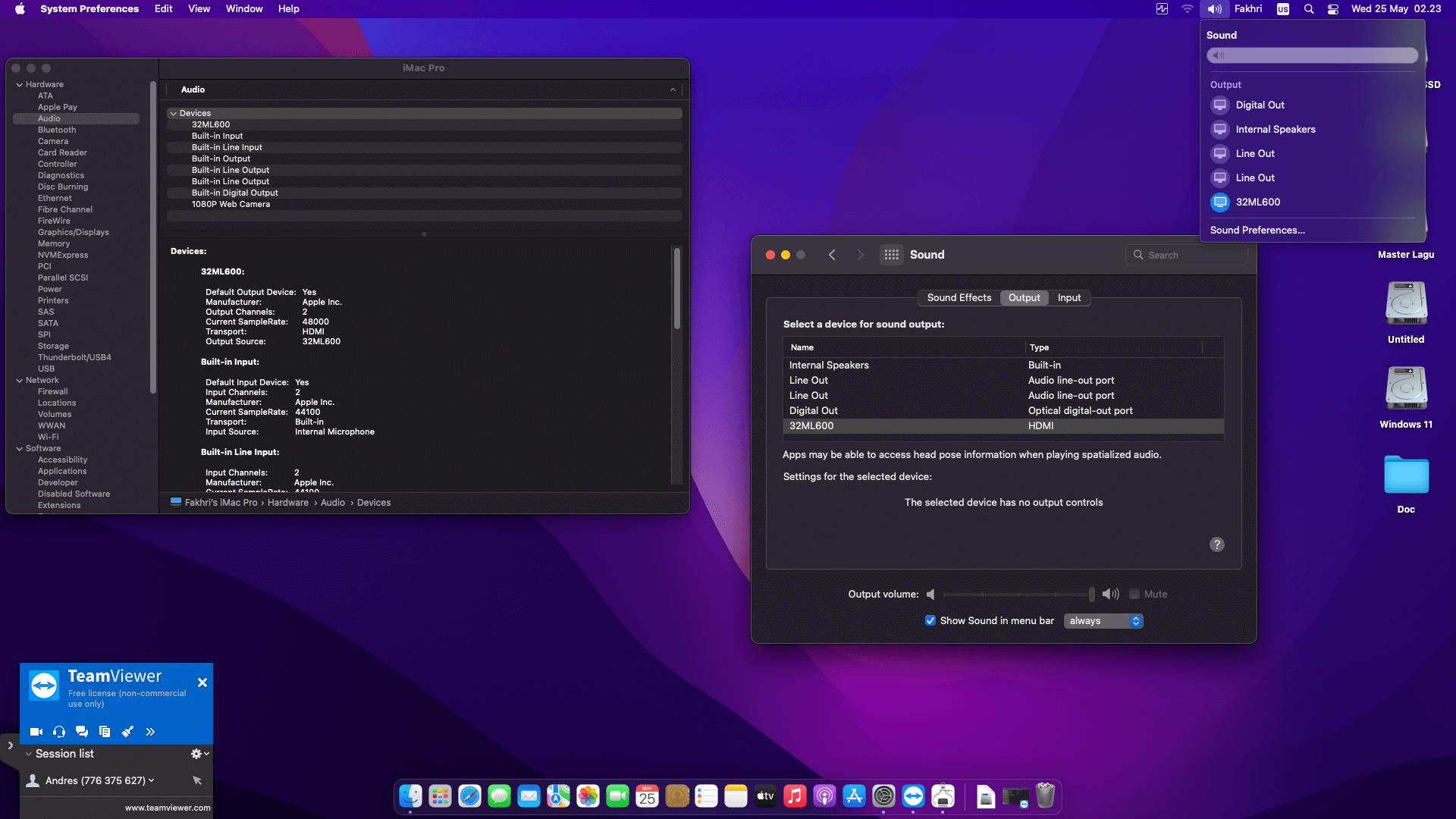Open the Window menu in menu bar
Viewport: 1456px width, 819px height.
point(244,9)
